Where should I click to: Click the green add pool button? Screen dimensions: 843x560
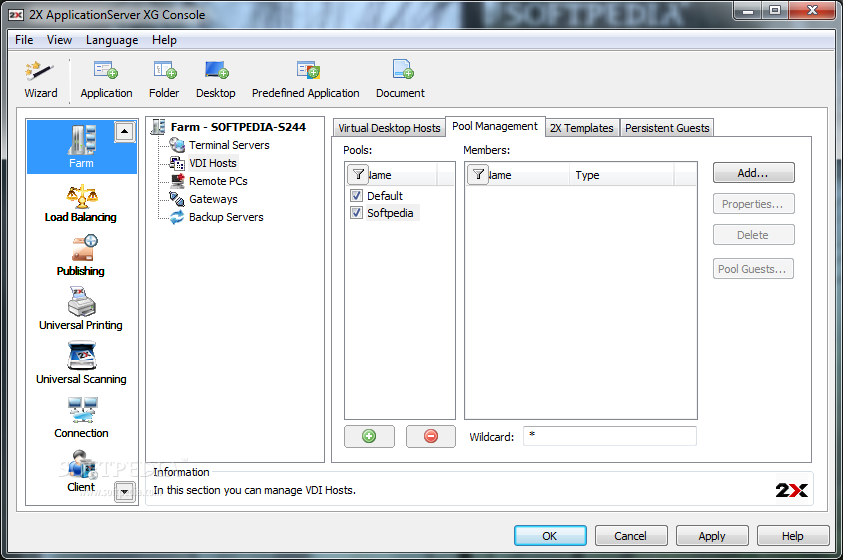[x=369, y=436]
